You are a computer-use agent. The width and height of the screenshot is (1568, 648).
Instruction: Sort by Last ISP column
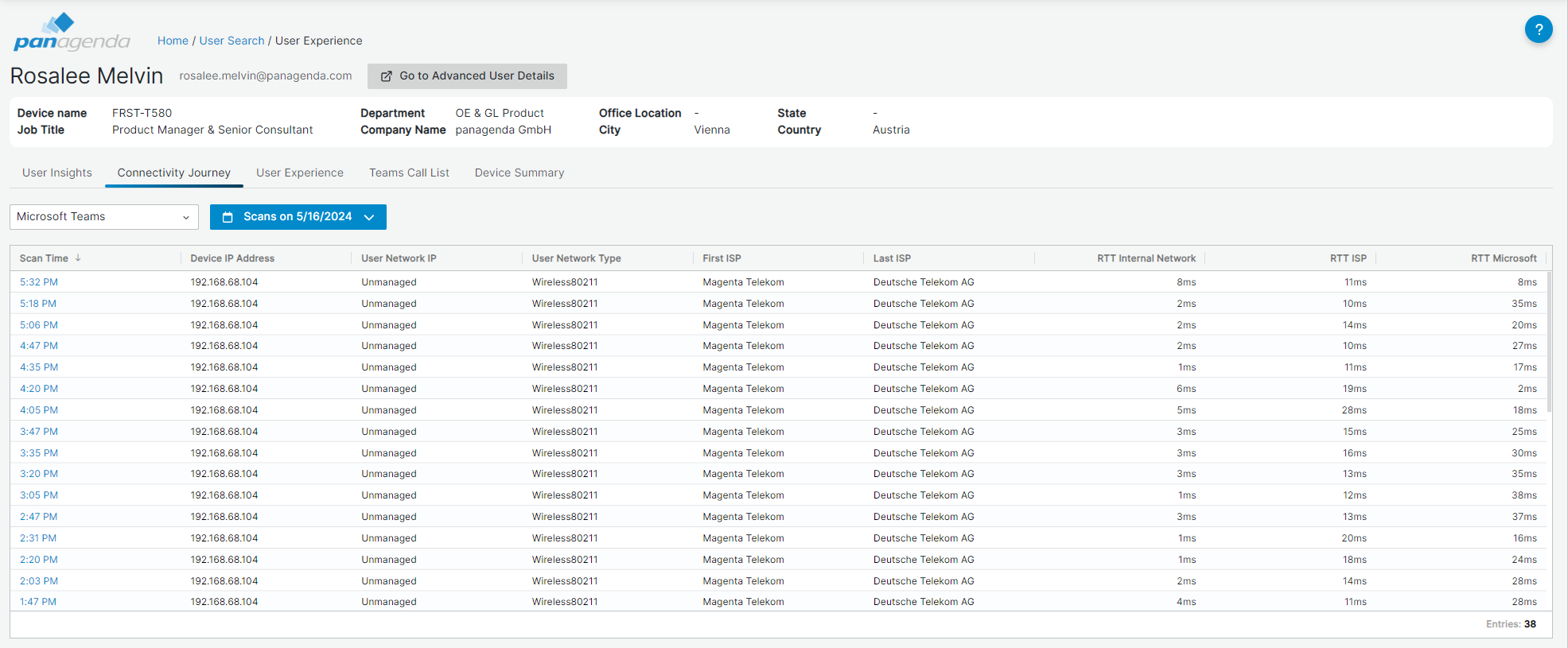point(892,258)
